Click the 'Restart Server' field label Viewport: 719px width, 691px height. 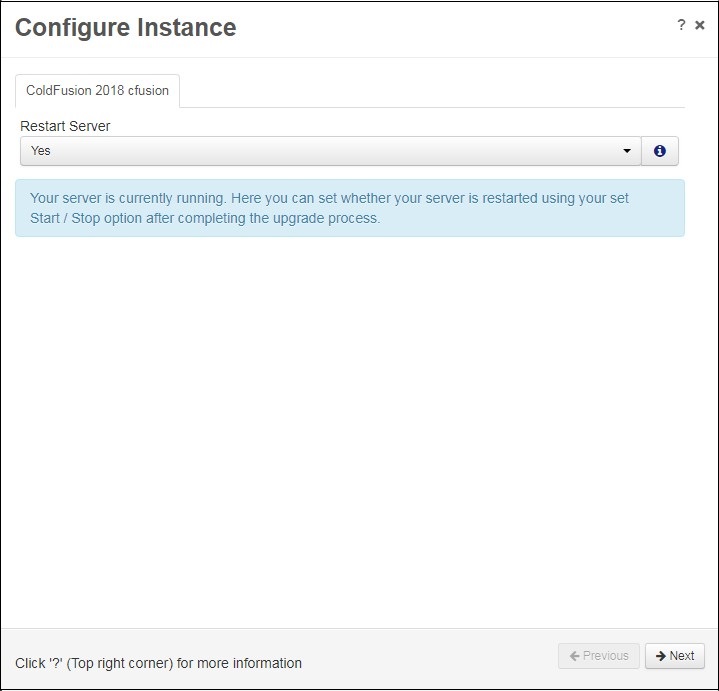[65, 126]
